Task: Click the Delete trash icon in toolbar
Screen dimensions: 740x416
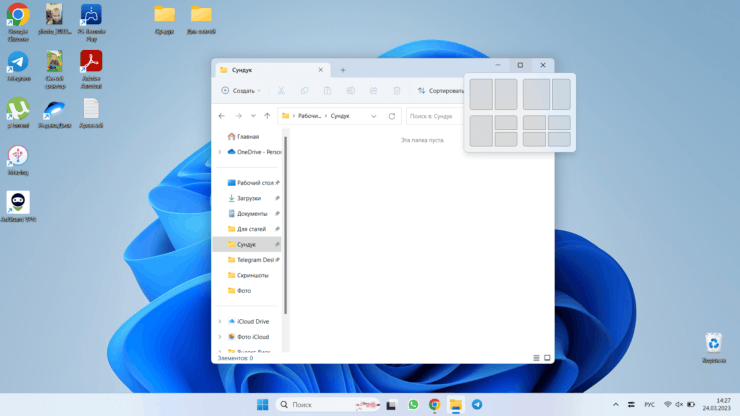Action: pyautogui.click(x=396, y=91)
